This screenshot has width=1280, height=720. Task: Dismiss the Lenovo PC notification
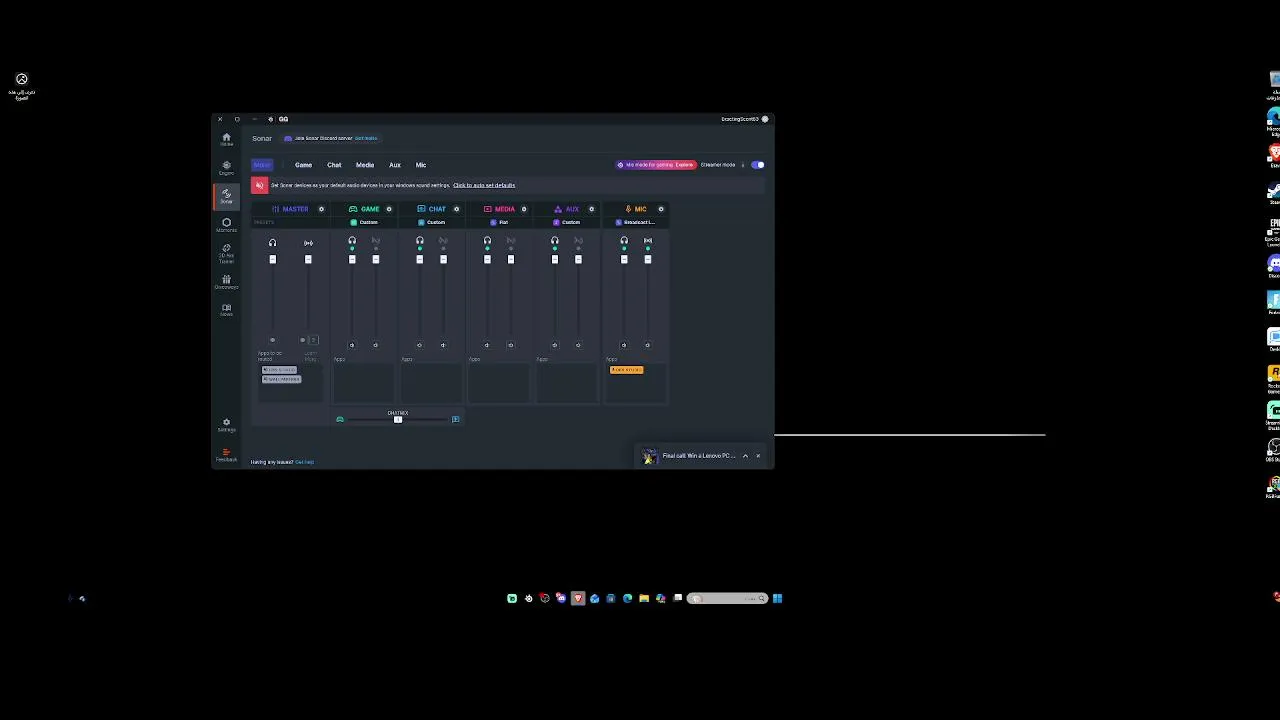tap(758, 456)
